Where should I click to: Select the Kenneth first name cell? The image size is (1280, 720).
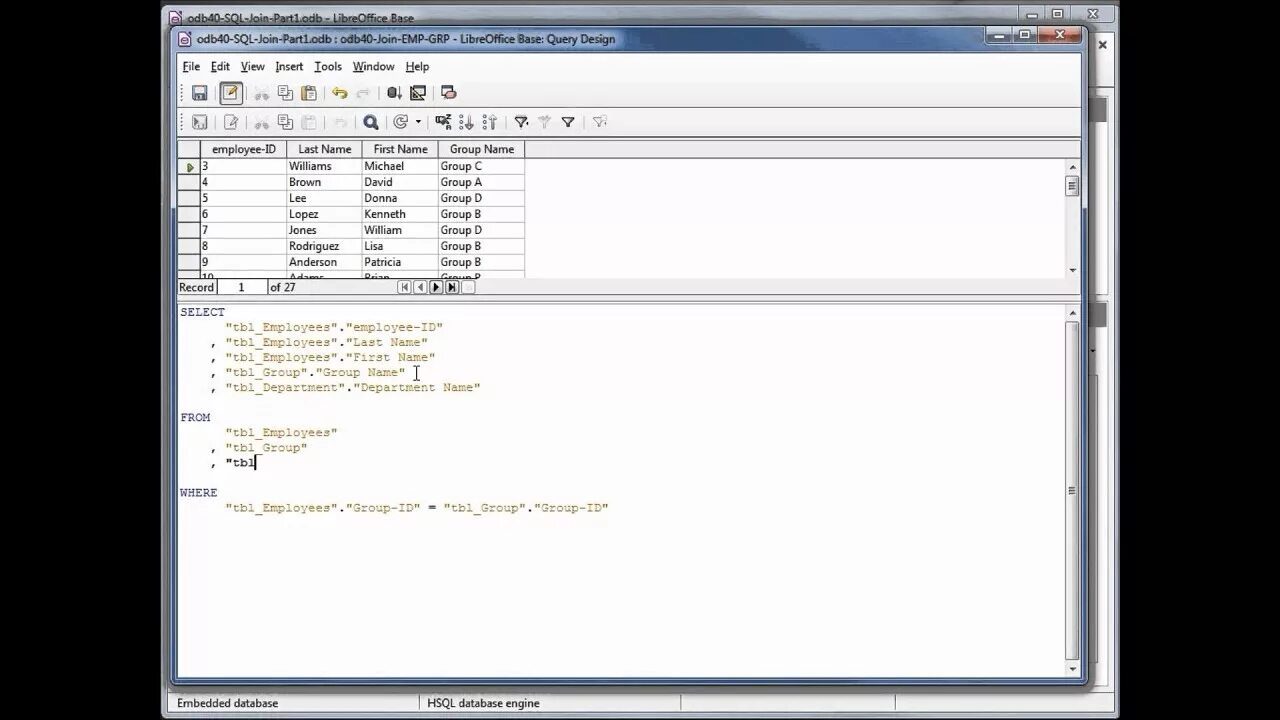click(x=400, y=214)
